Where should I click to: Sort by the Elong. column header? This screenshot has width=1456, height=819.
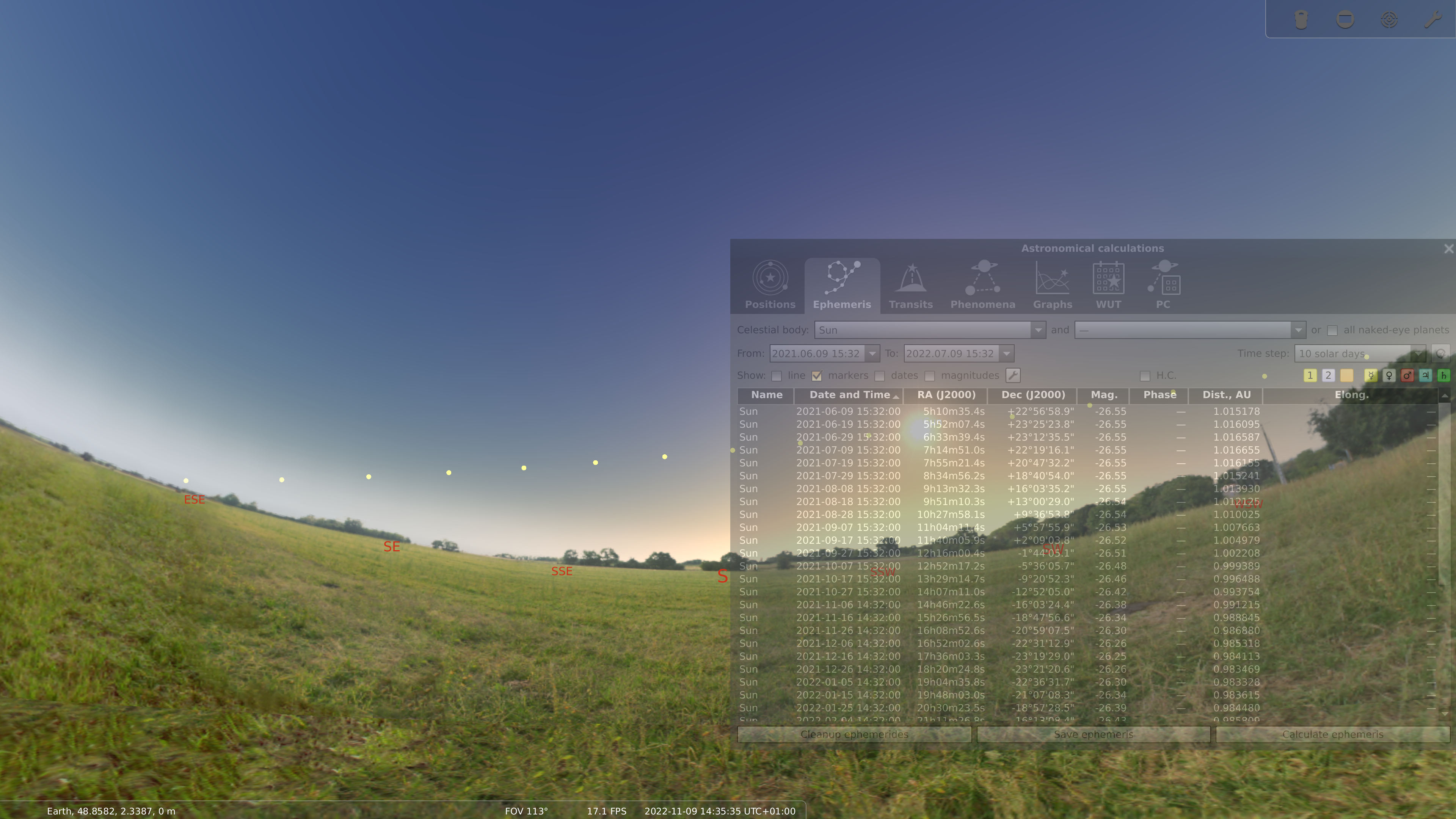pos(1351,395)
